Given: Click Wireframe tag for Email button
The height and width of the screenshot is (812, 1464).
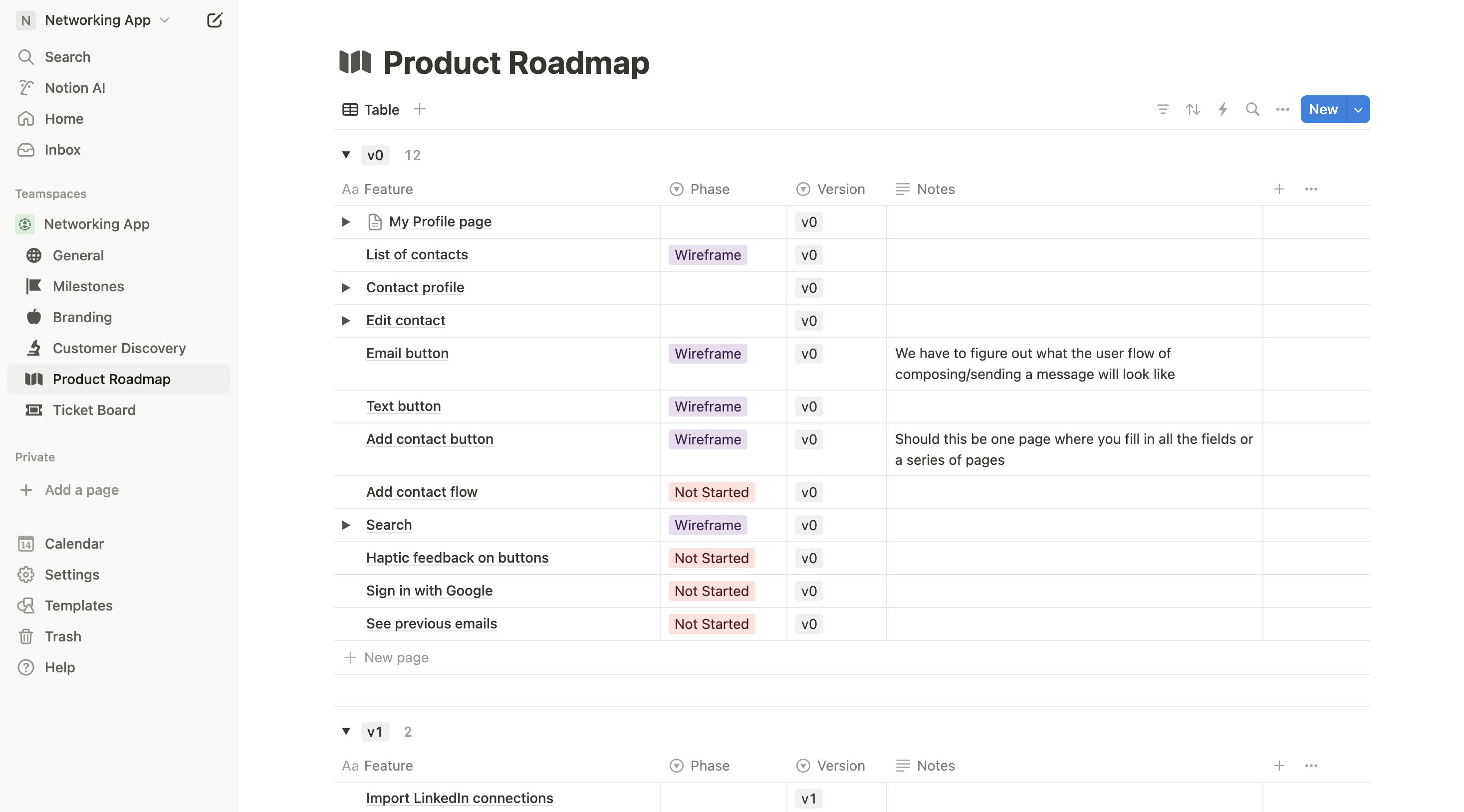Looking at the screenshot, I should point(708,354).
